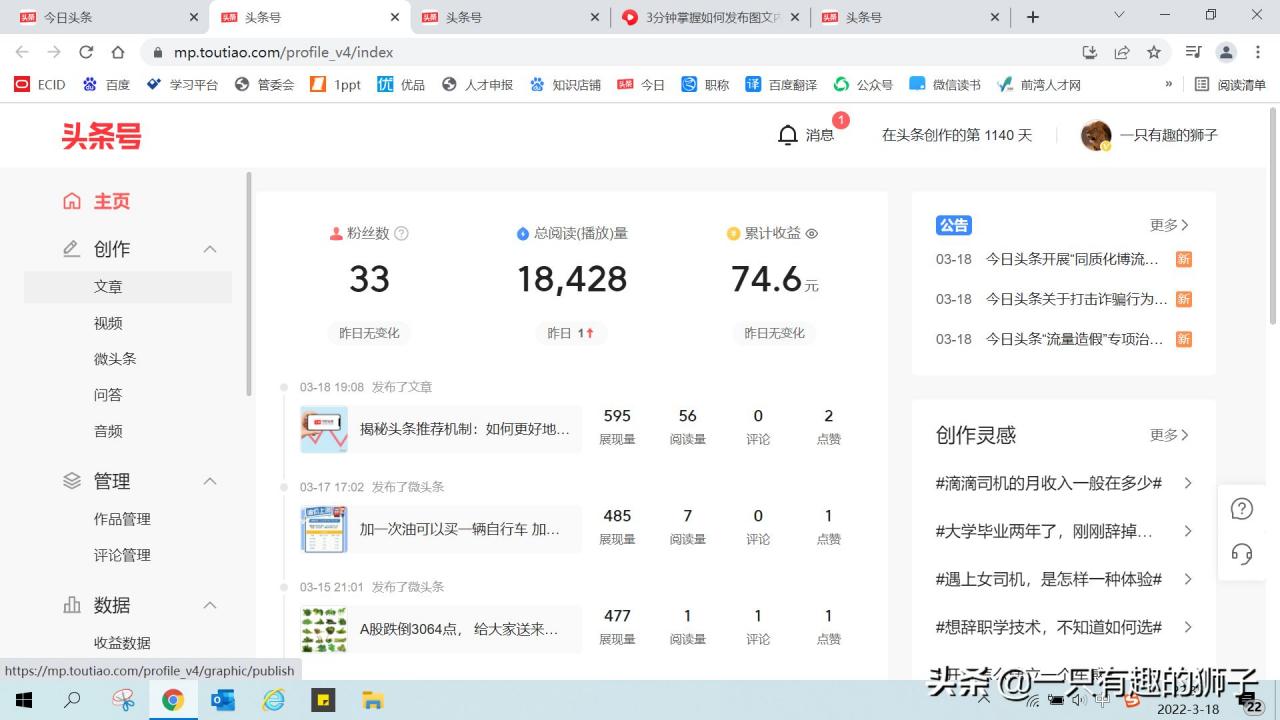Switch to the 3分钟掌握如何发布图文 tab
The width and height of the screenshot is (1280, 720).
tap(710, 17)
